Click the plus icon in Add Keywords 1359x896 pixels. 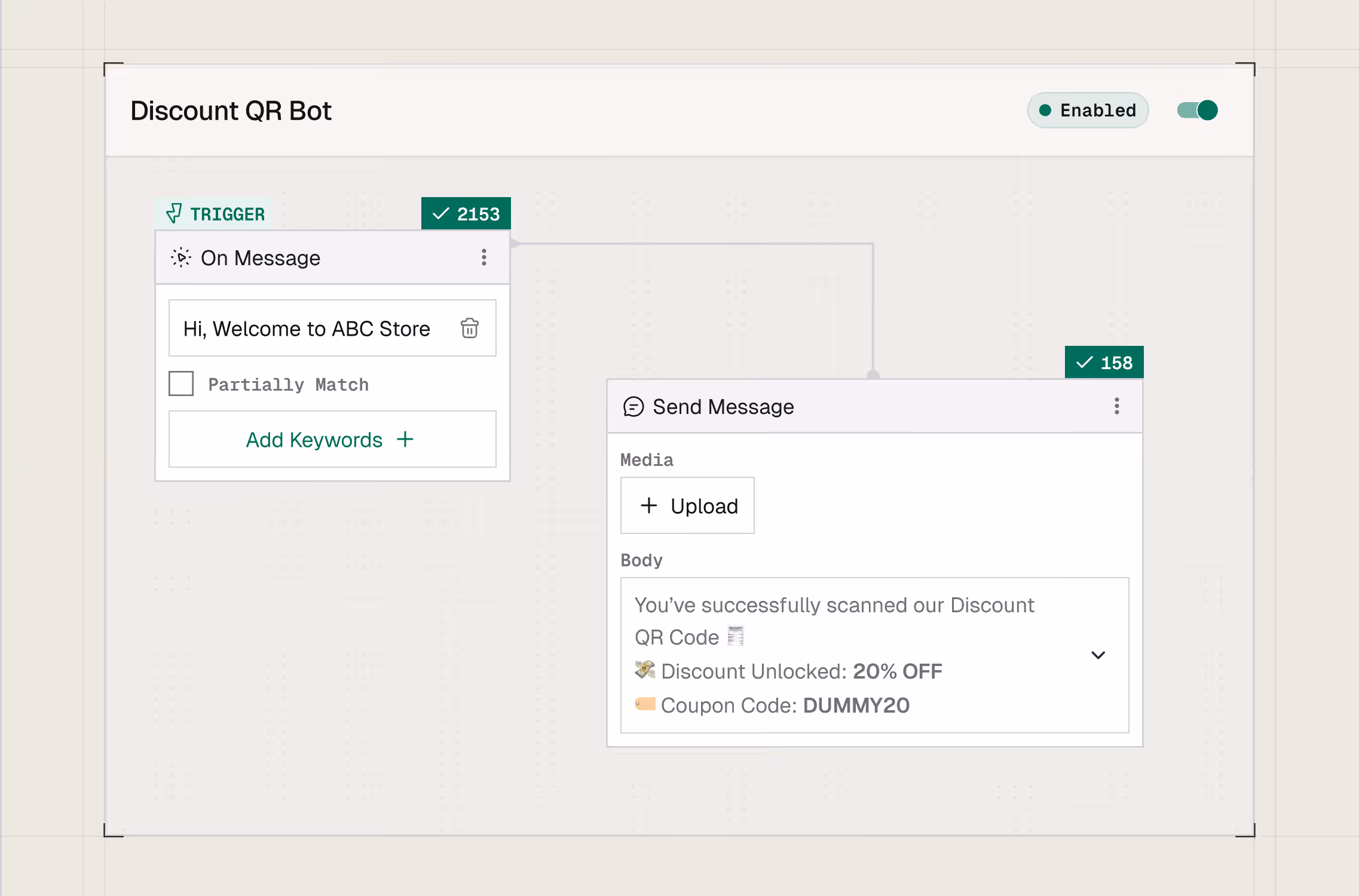click(405, 440)
